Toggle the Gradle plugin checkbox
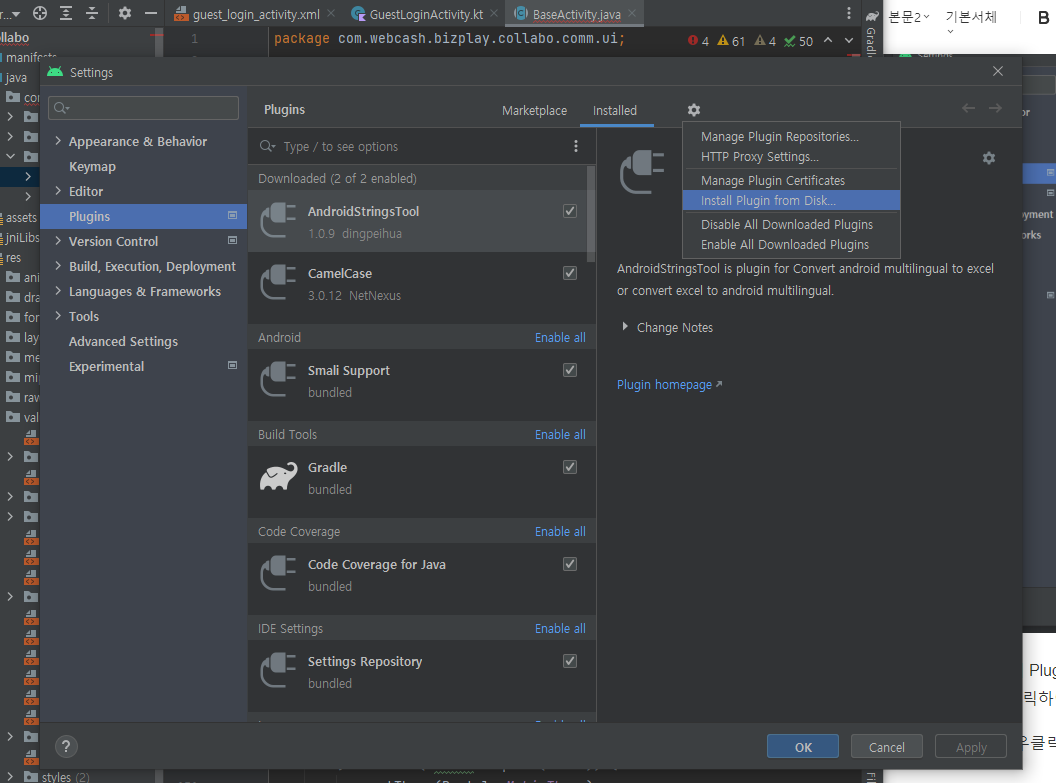Viewport: 1056px width, 783px height. pyautogui.click(x=570, y=467)
